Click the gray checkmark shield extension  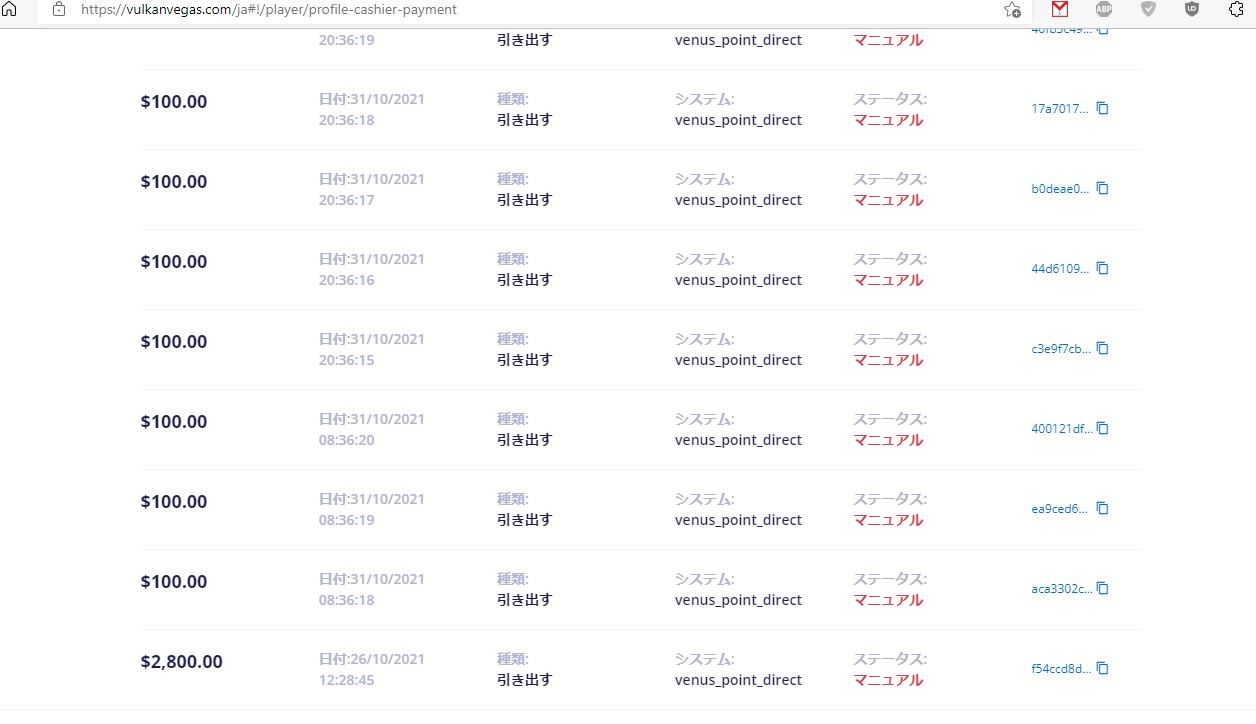click(1148, 9)
